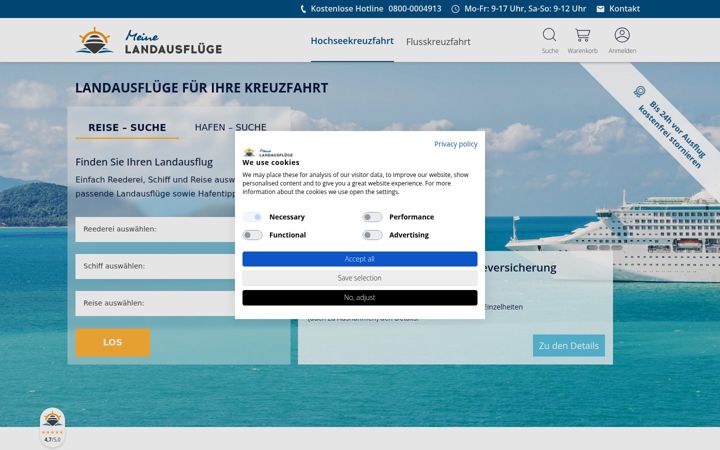Open the Suche search icon
The width and height of the screenshot is (720, 450).
click(x=549, y=35)
